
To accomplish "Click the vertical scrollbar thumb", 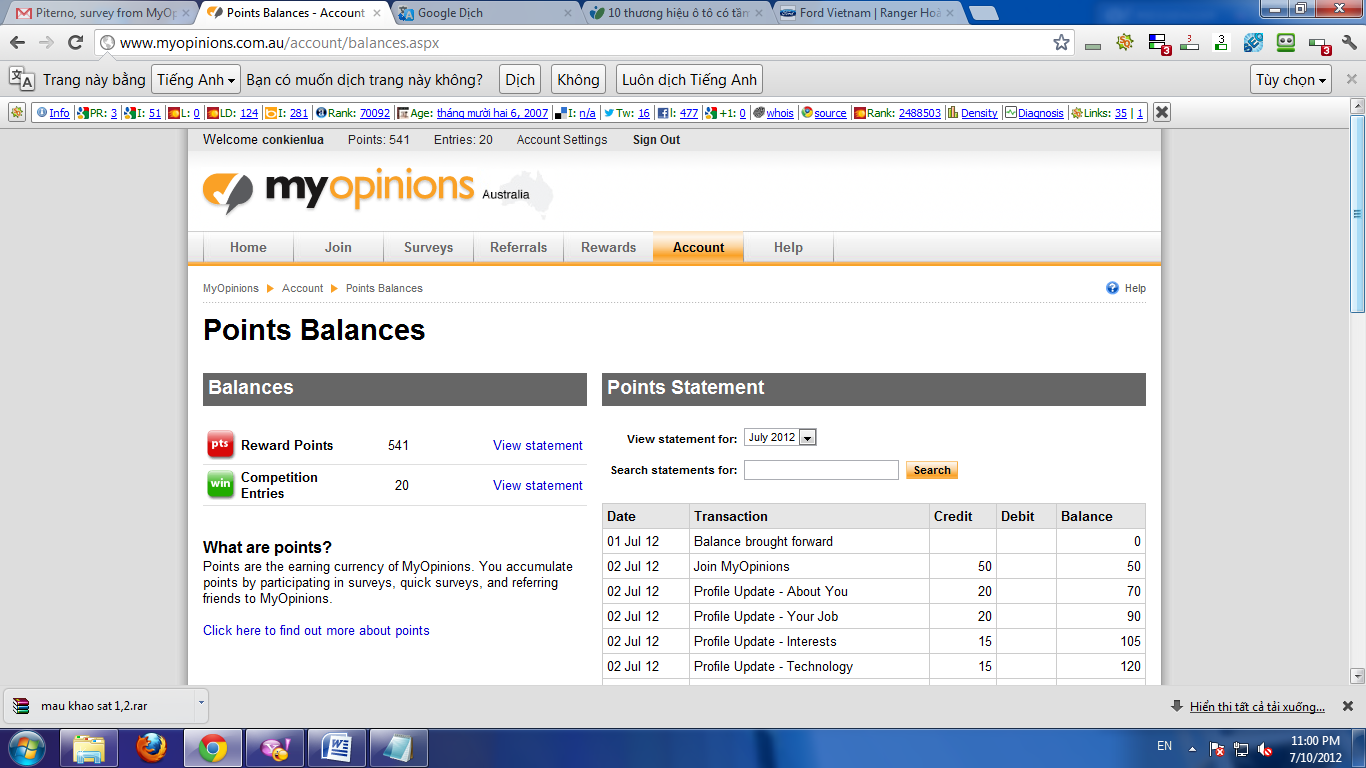I will (1357, 213).
